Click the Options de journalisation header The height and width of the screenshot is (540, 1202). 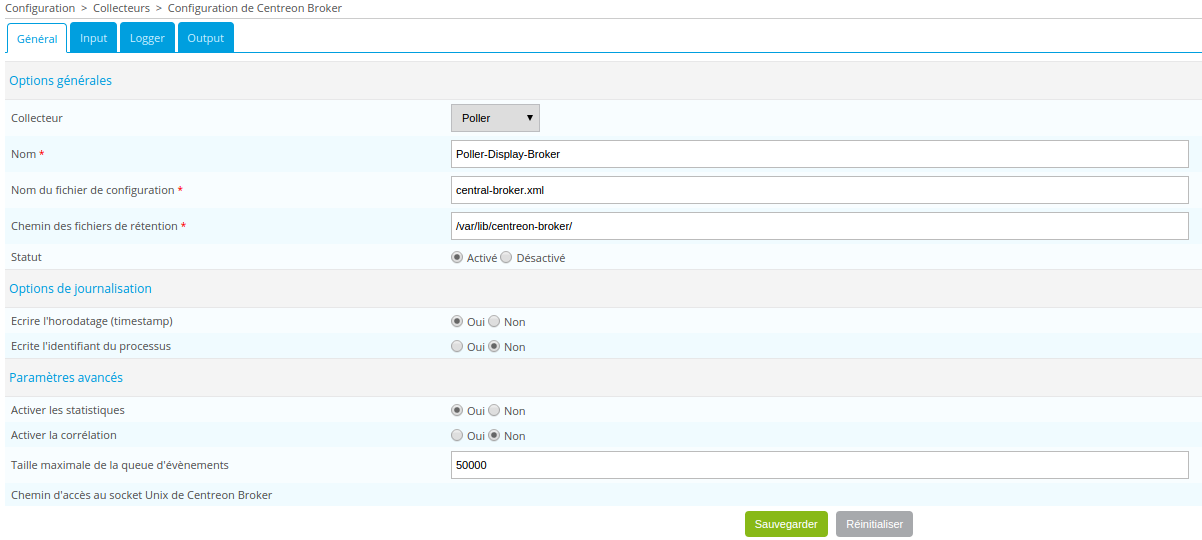tap(80, 288)
